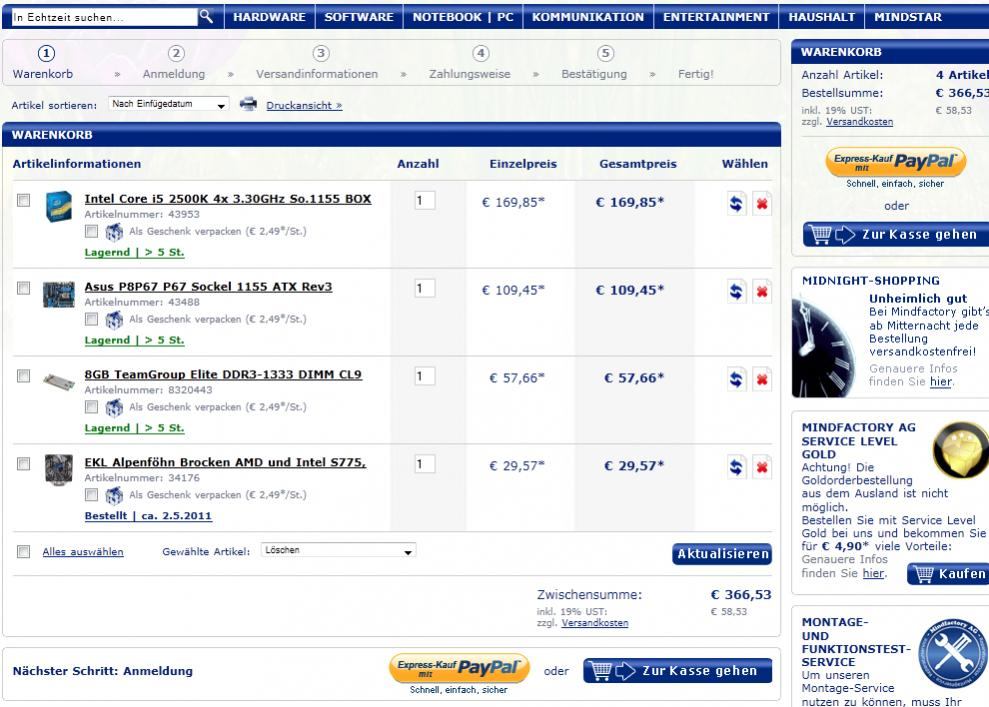Click the In Echtzeit suchen search field
Image resolution: width=989 pixels, height=707 pixels.
104,17
